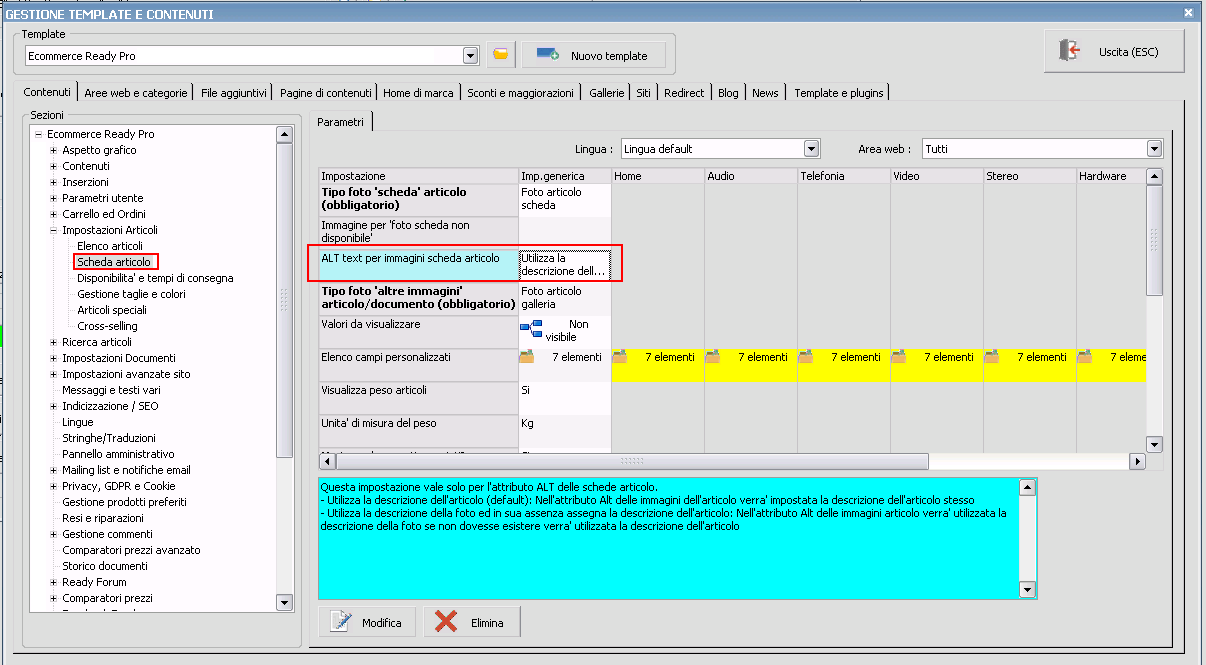Expand the Indicizzazione / SEO node
Screen dimensions: 1206x665
tap(53, 406)
